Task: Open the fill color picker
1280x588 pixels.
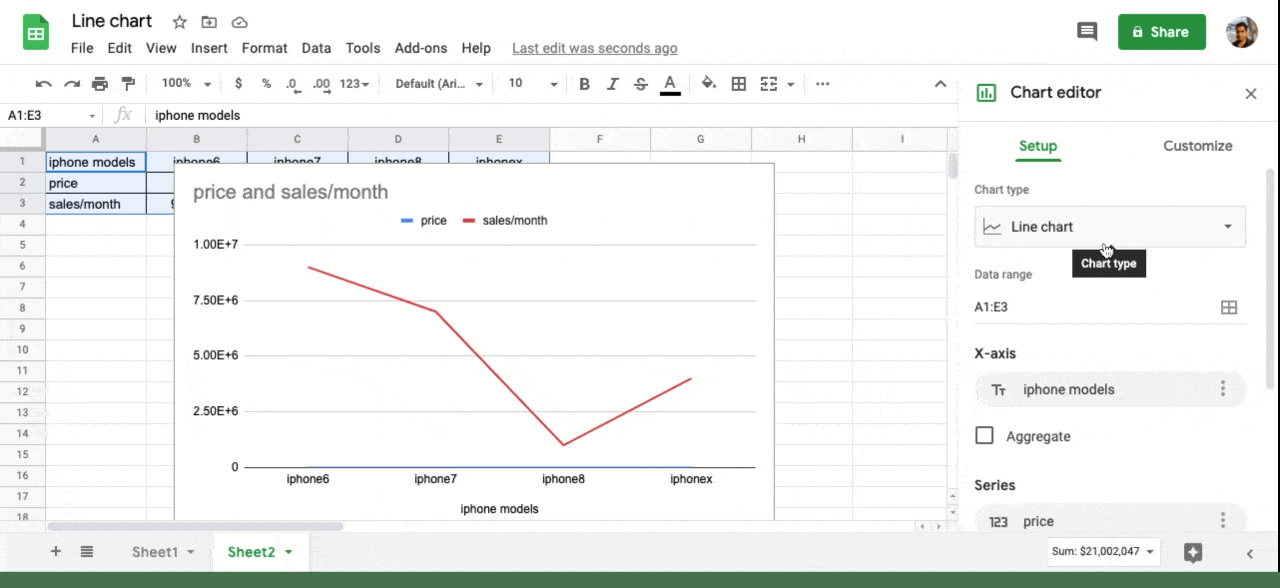Action: point(709,84)
